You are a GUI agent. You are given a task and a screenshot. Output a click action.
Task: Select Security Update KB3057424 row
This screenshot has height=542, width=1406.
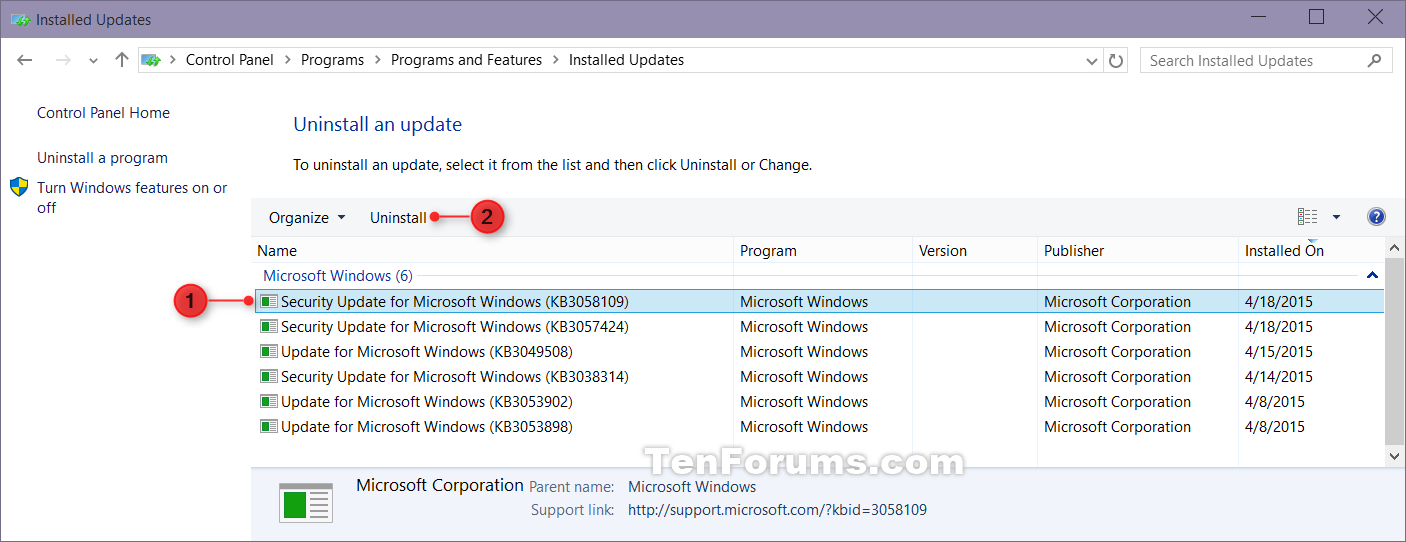click(819, 326)
